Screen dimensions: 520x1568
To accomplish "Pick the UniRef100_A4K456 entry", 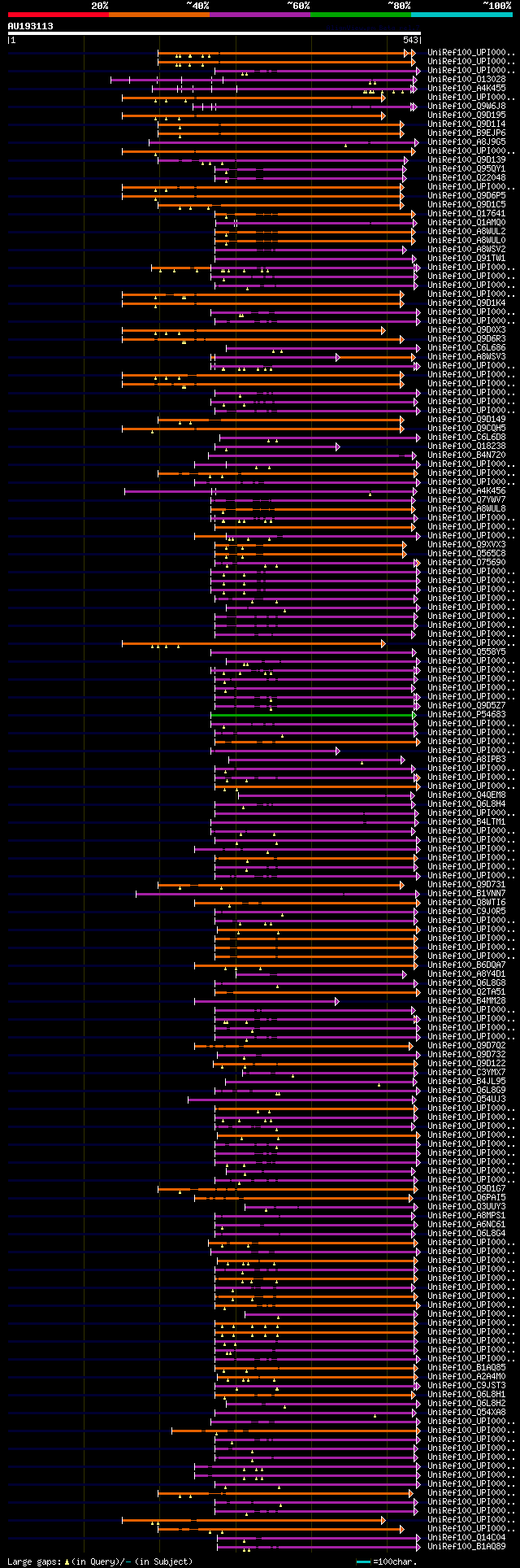I will [466, 490].
